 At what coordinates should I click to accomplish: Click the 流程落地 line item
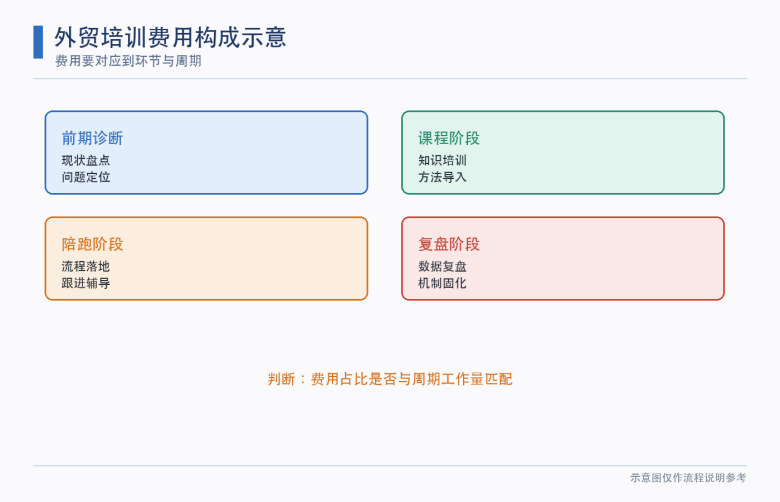click(x=86, y=266)
